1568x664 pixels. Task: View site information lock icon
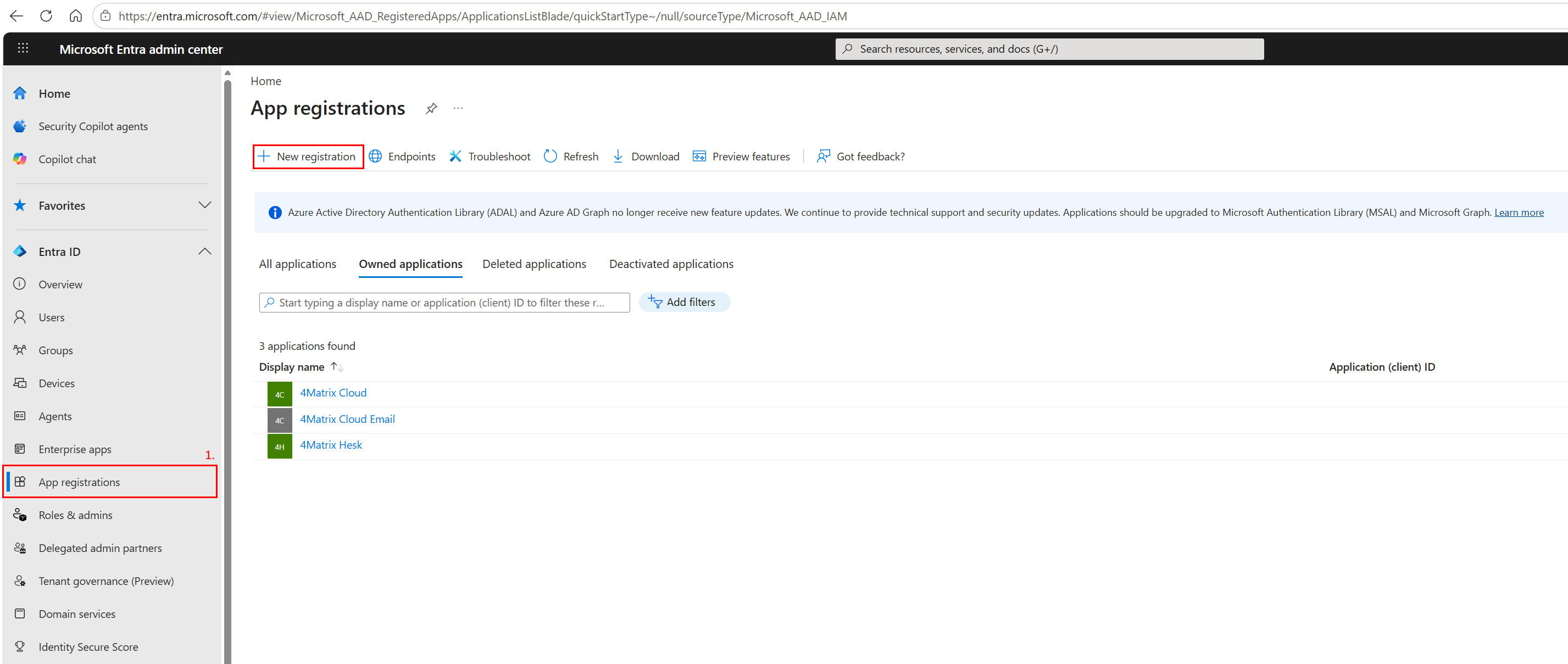click(105, 16)
